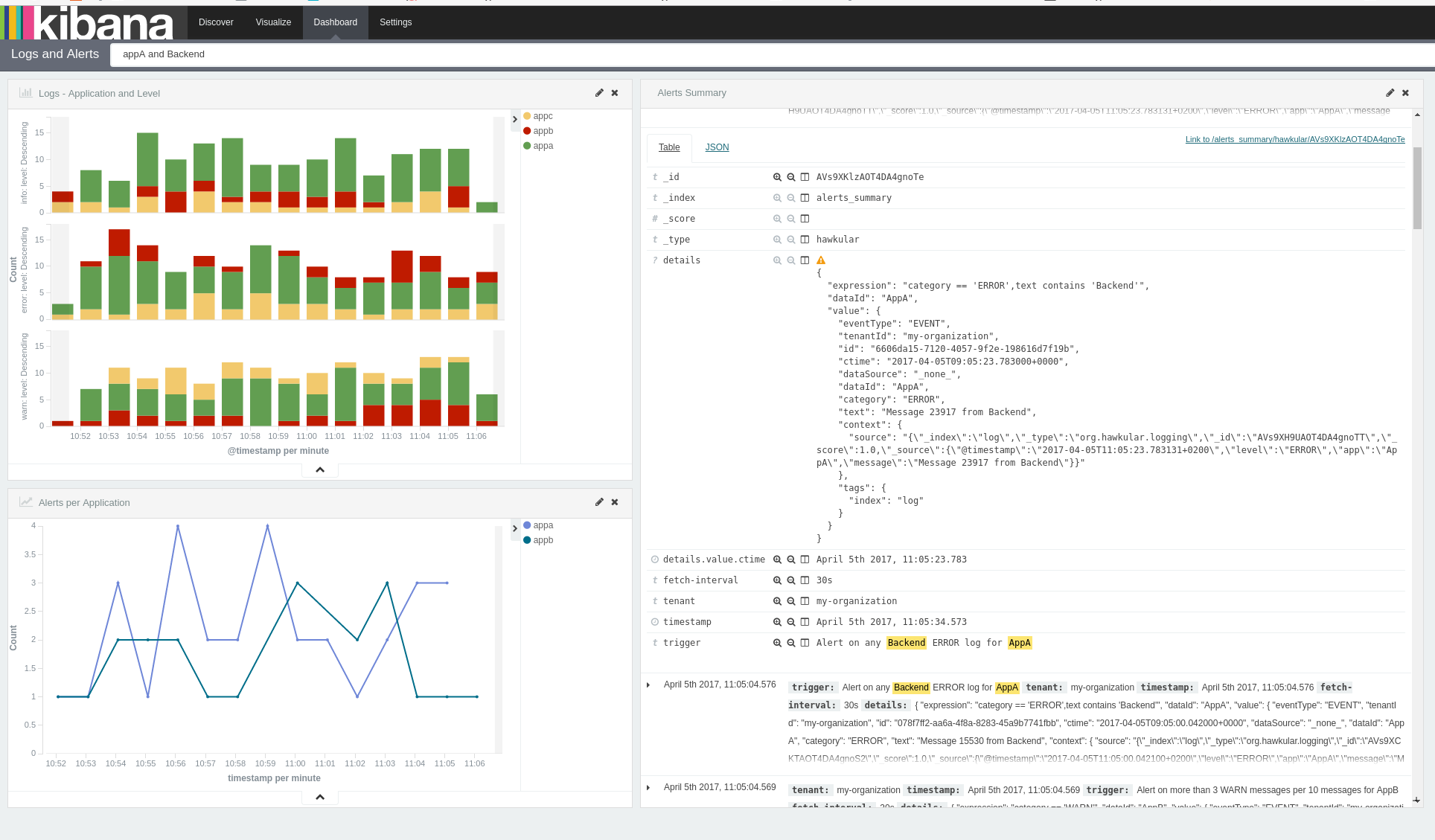Toggle _index column in table

tap(805, 198)
